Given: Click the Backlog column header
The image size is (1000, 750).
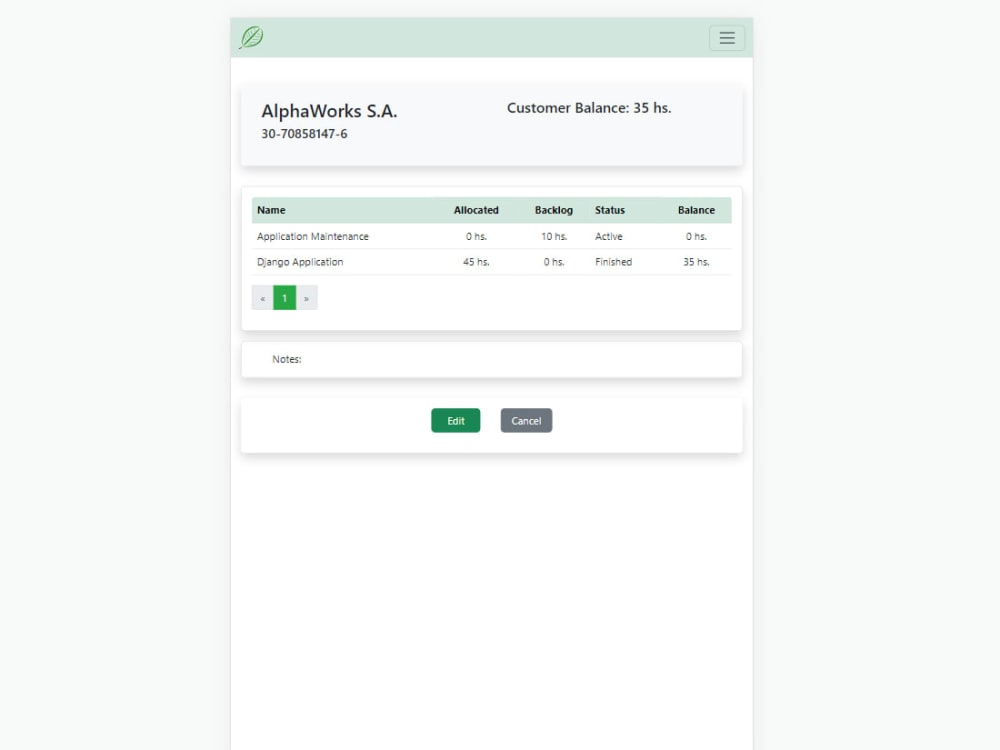Looking at the screenshot, I should (554, 210).
